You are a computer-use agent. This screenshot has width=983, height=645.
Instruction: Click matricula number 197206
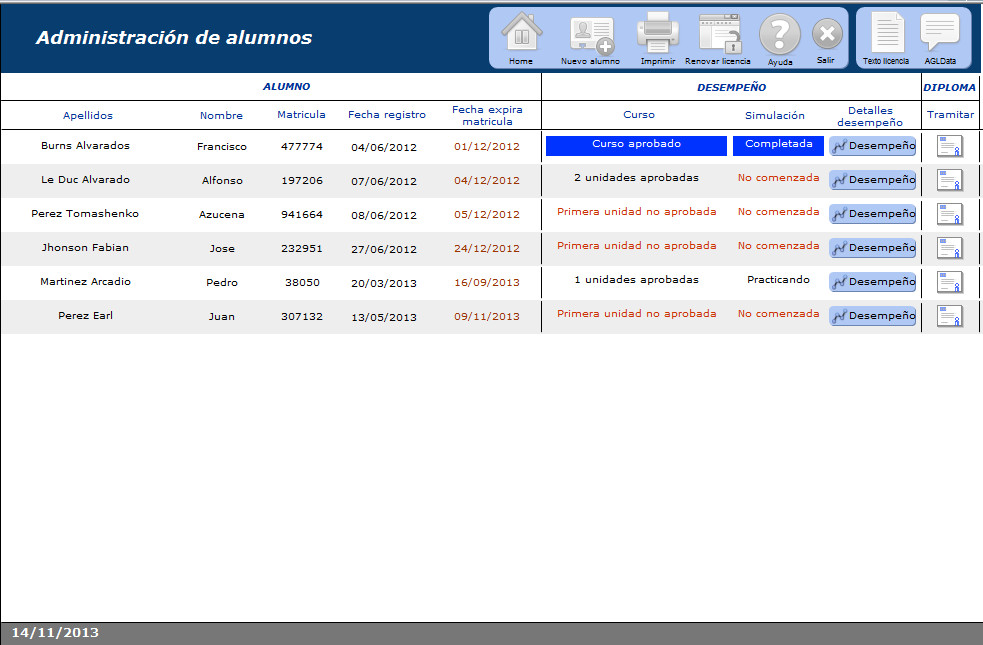pos(302,181)
